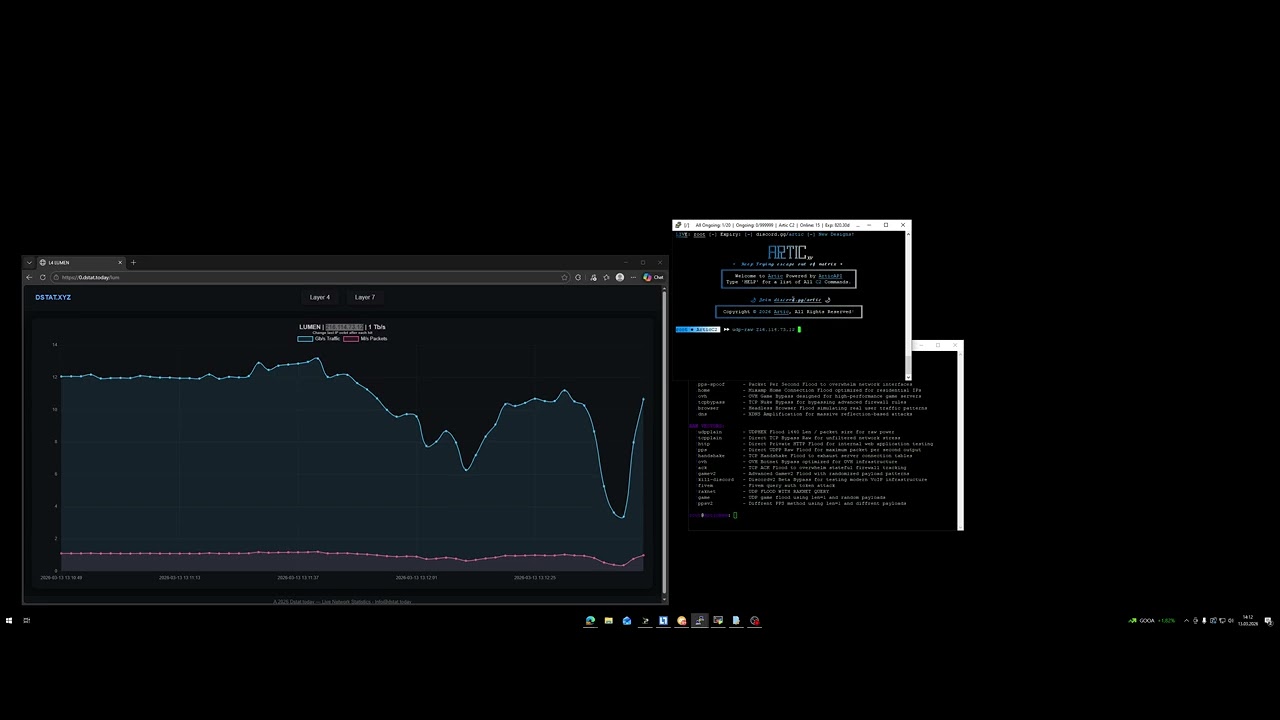Image resolution: width=1280 pixels, height=720 pixels.
Task: Open the DSTAT.XYZ logo link
Action: (x=53, y=297)
